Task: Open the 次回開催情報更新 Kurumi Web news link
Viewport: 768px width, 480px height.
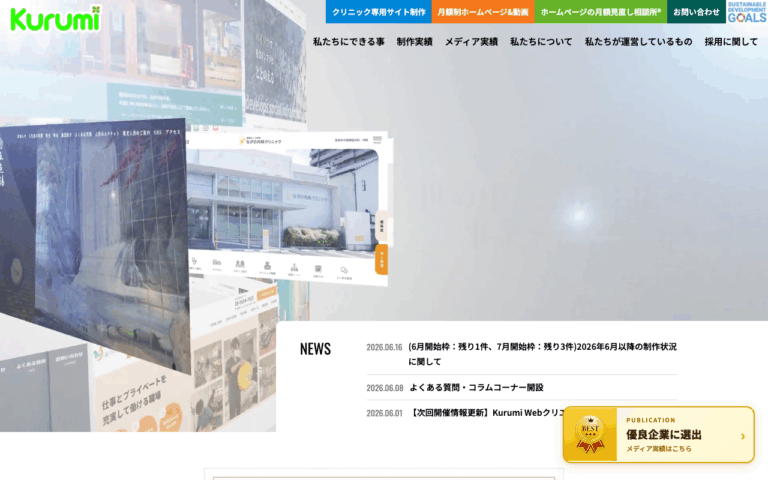Action: pos(486,413)
